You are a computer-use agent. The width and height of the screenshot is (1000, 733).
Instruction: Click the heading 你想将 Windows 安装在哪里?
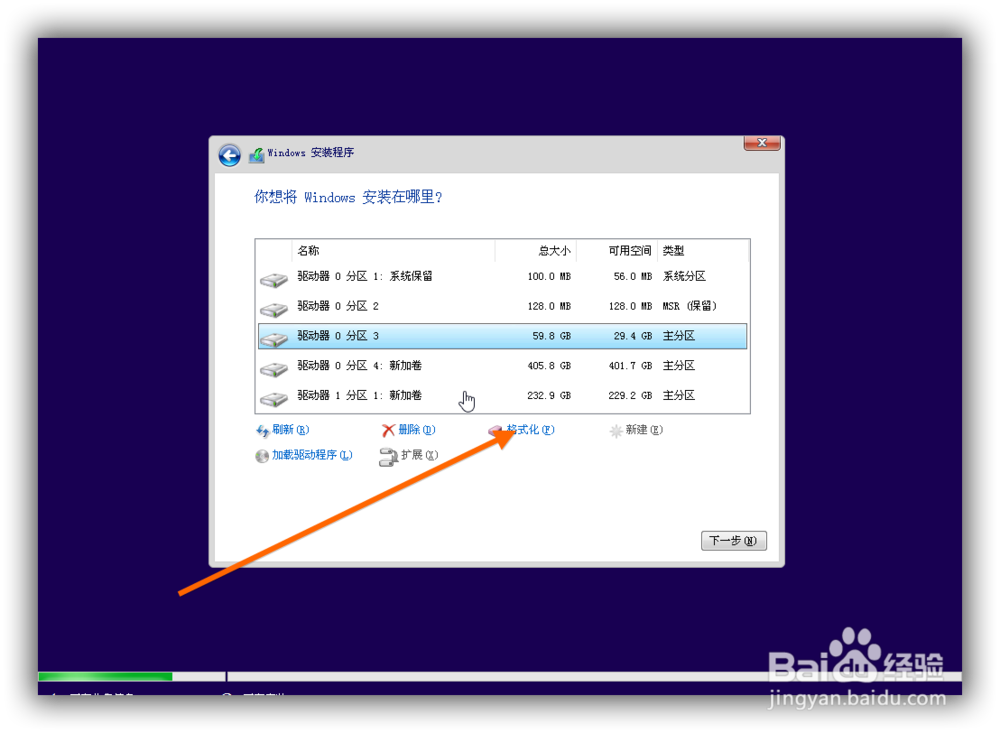(x=348, y=197)
